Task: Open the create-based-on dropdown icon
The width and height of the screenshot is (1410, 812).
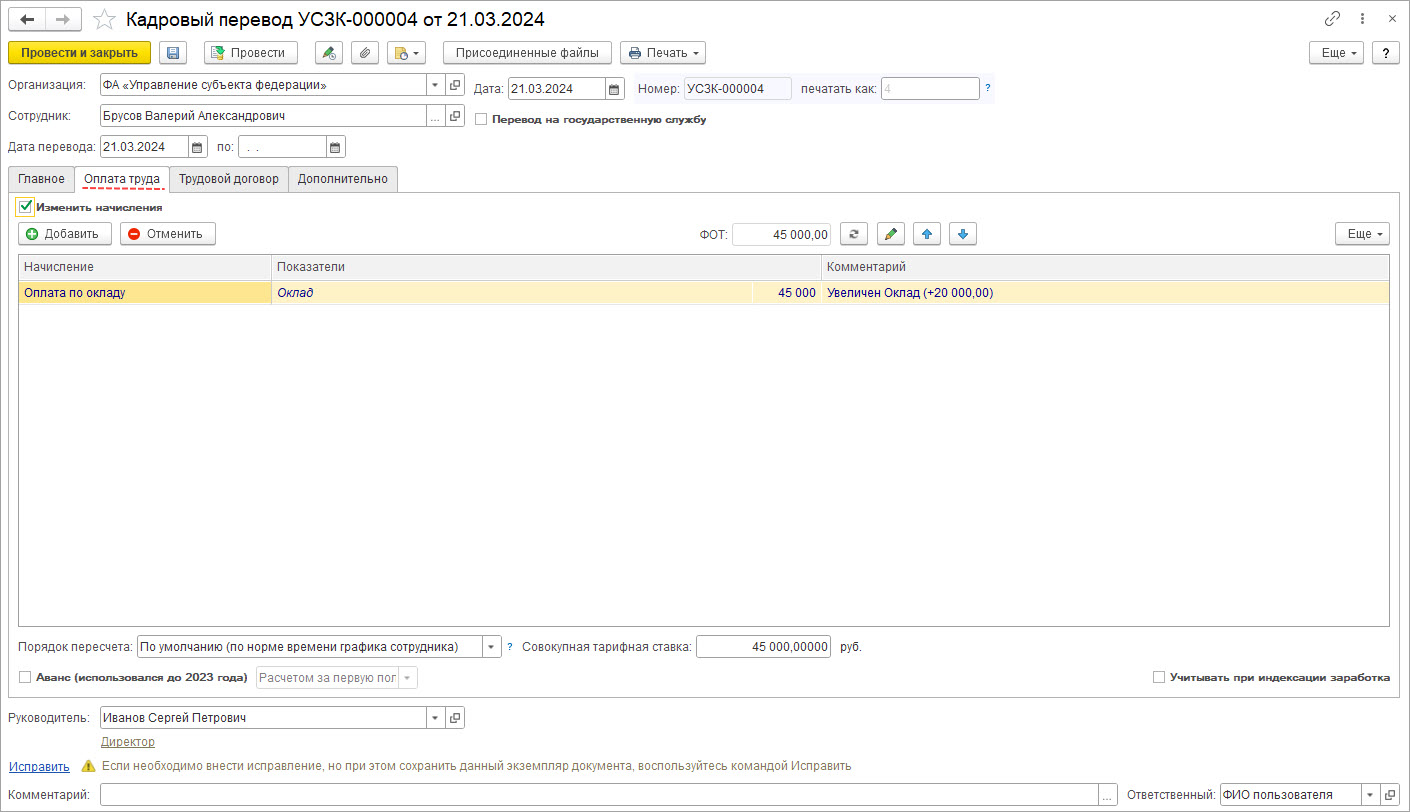Action: pyautogui.click(x=406, y=52)
